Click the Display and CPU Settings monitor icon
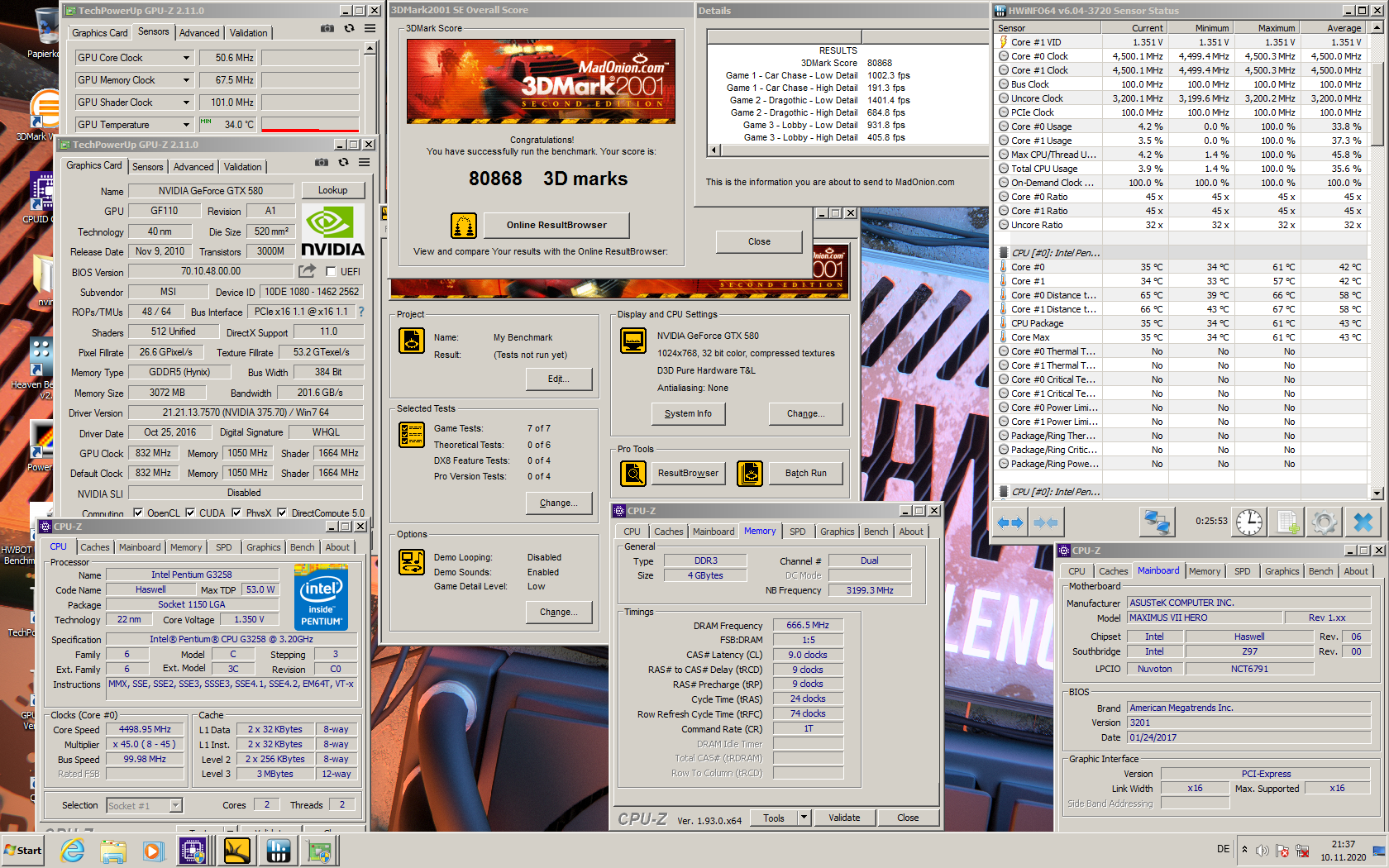The image size is (1389, 868). tap(633, 341)
